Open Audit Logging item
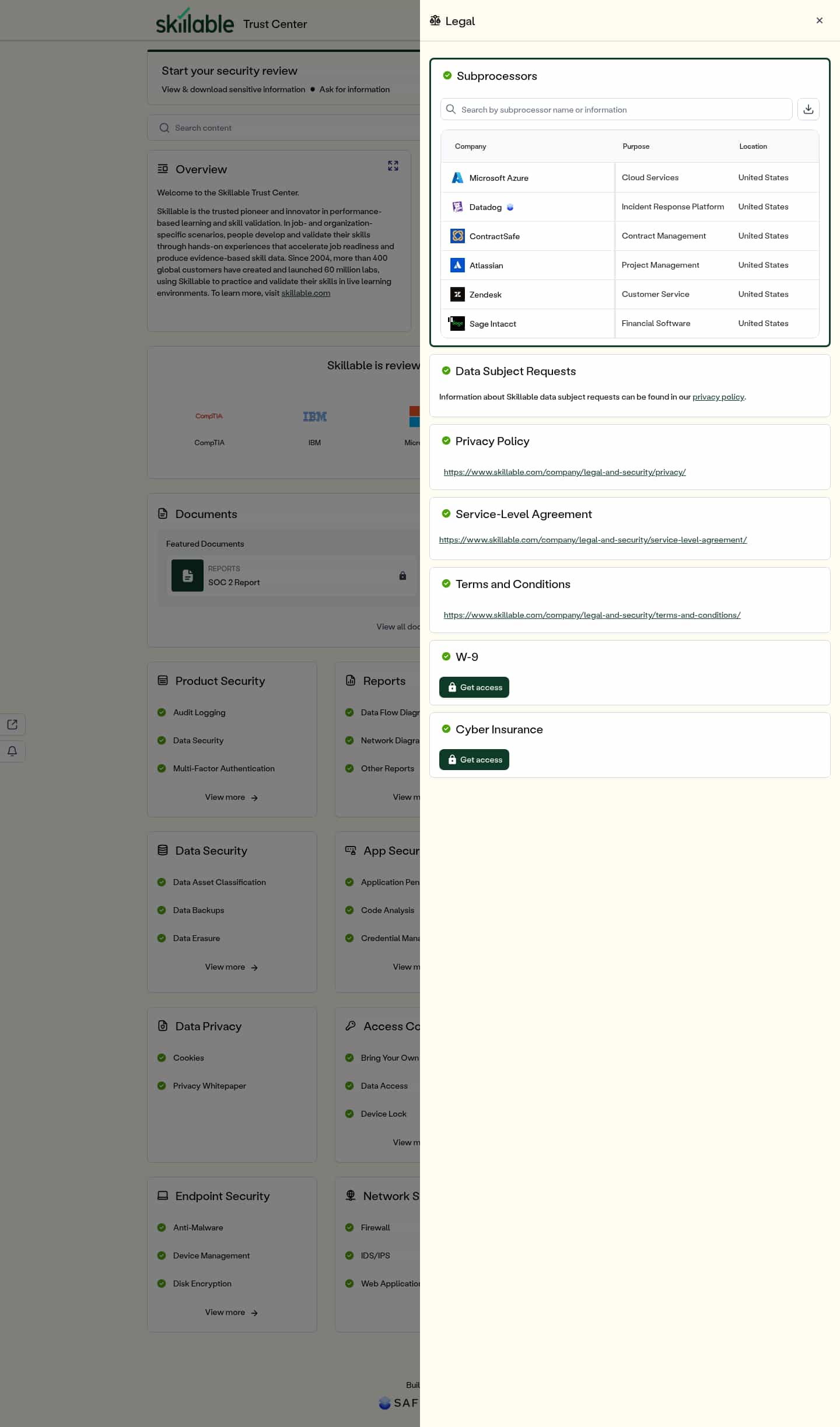 [x=199, y=712]
